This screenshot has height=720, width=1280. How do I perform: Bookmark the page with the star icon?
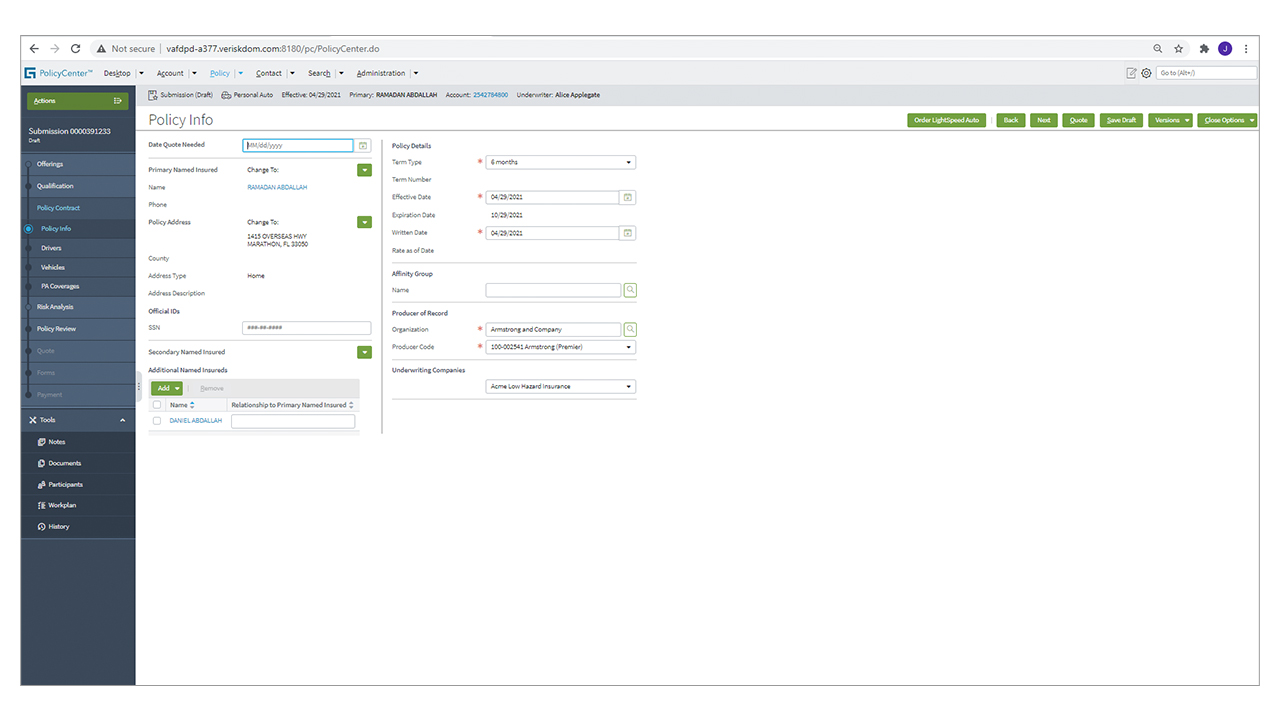tap(1179, 48)
